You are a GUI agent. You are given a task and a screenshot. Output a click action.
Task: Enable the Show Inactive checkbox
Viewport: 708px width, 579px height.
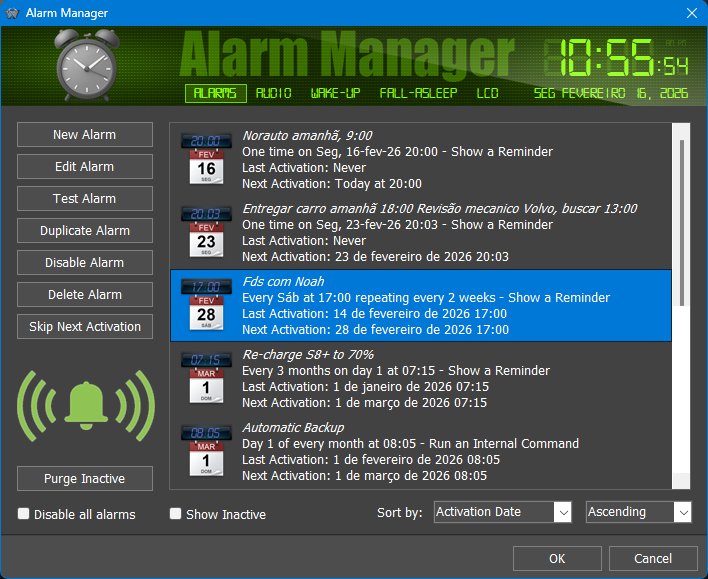(175, 514)
